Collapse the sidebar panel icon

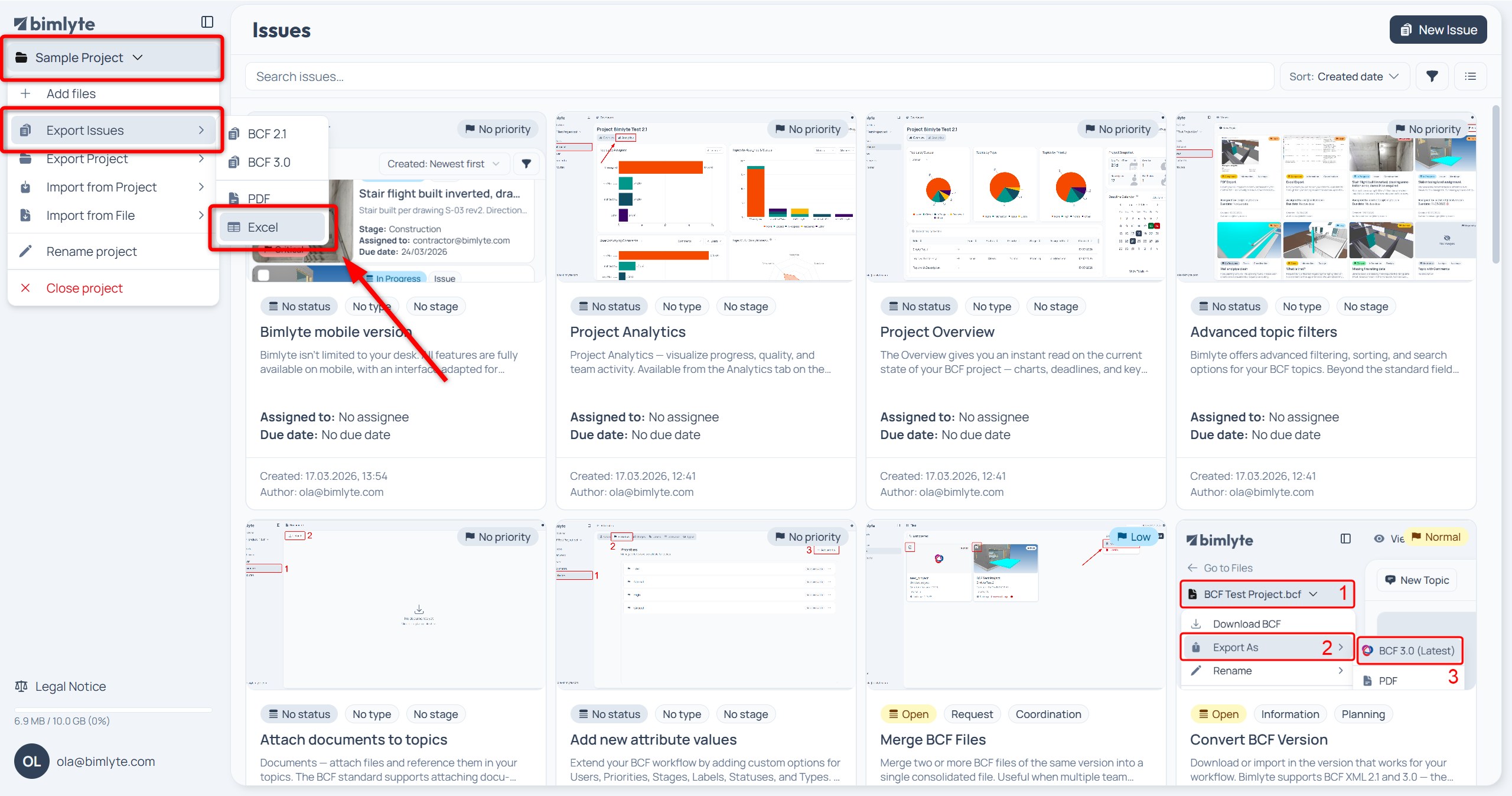coord(207,22)
